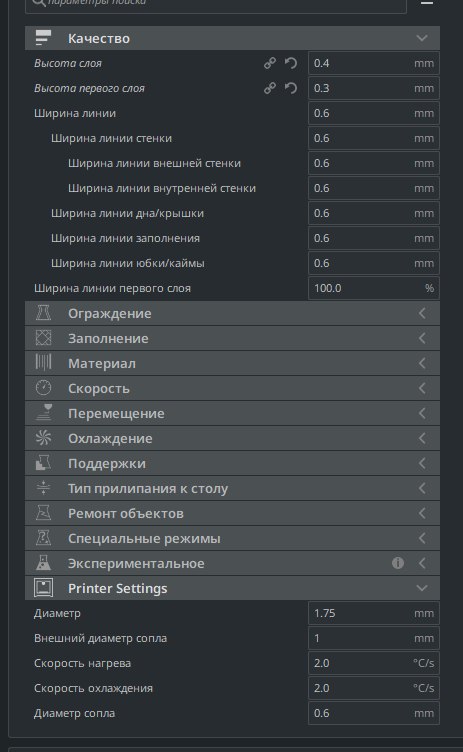The width and height of the screenshot is (463, 752).
Task: Click the Ширина линии первого слоя label
Action: tap(112, 288)
